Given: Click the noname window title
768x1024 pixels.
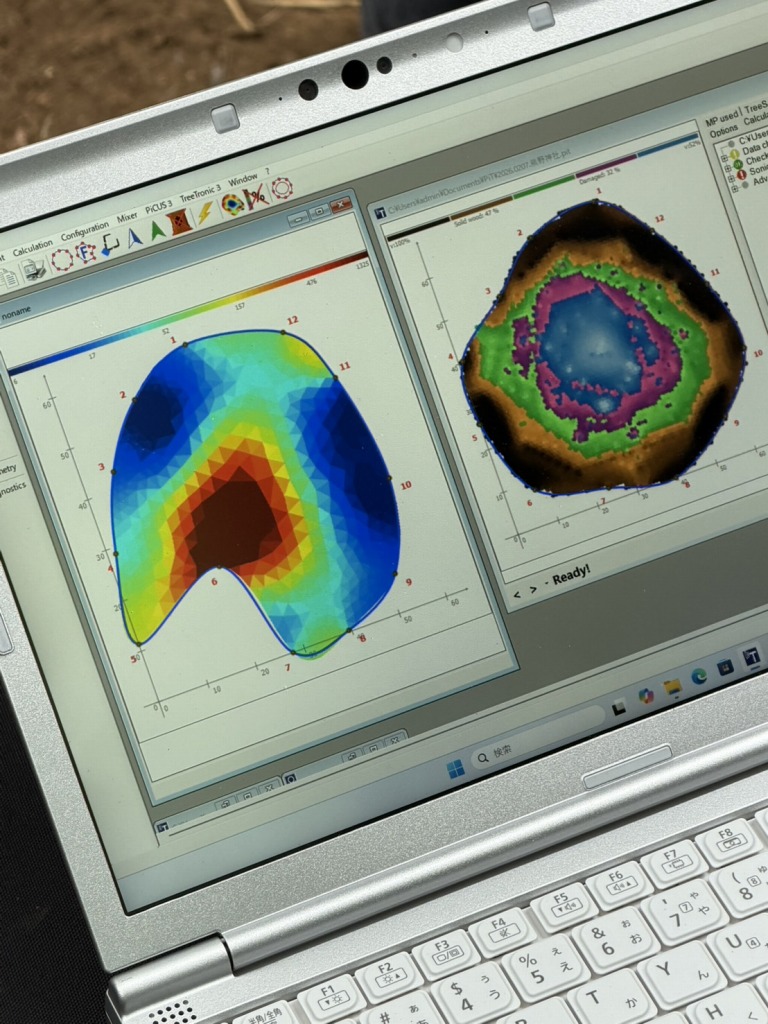Looking at the screenshot, I should point(16,315).
